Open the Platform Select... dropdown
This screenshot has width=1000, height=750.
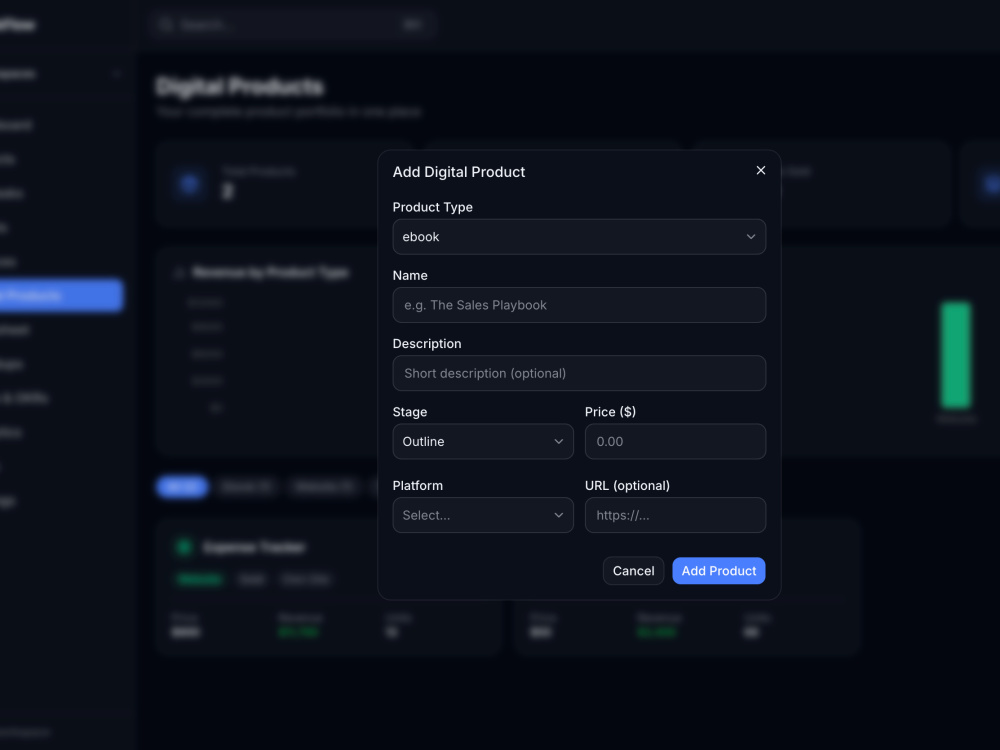(x=483, y=515)
